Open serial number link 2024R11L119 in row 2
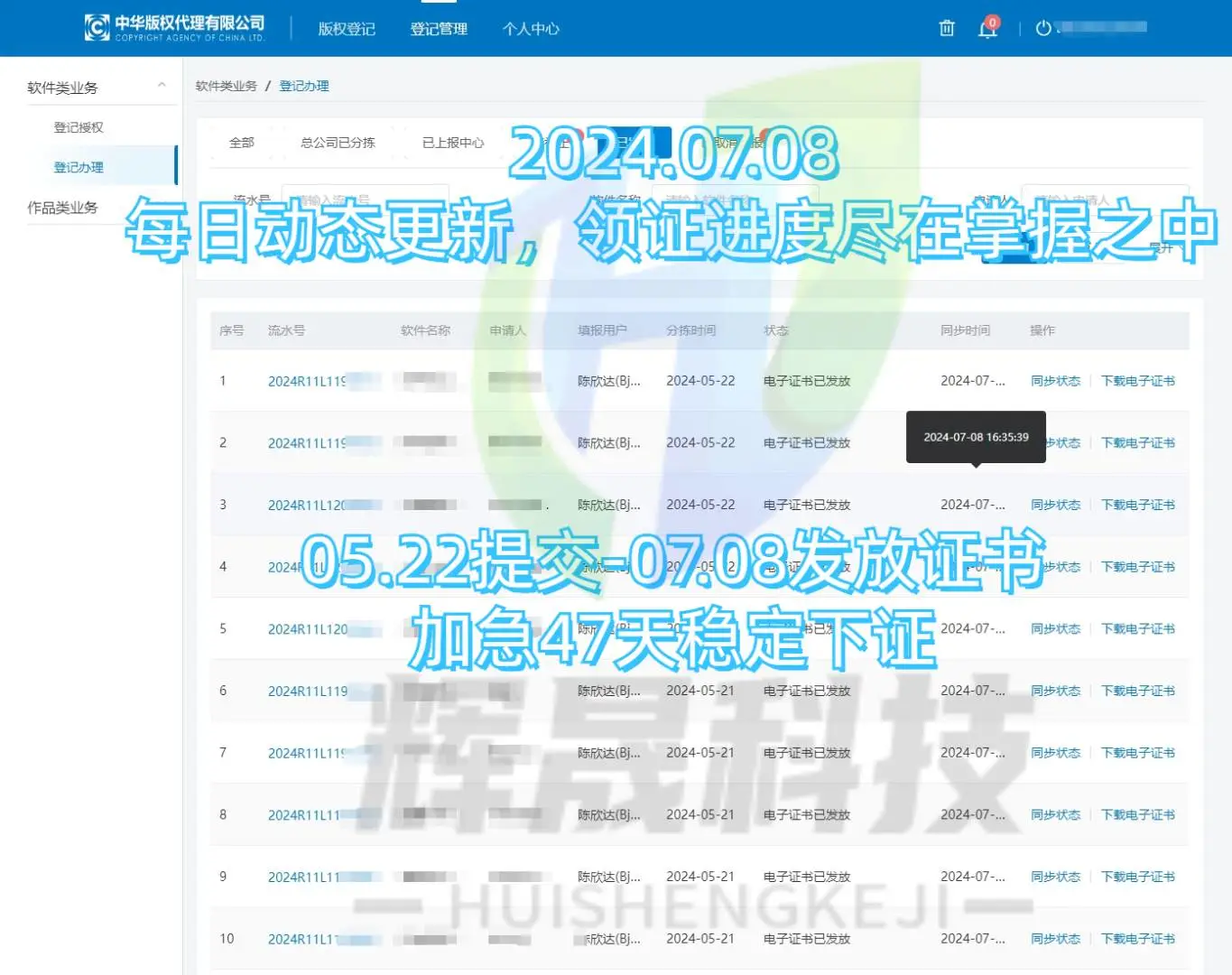 point(310,442)
